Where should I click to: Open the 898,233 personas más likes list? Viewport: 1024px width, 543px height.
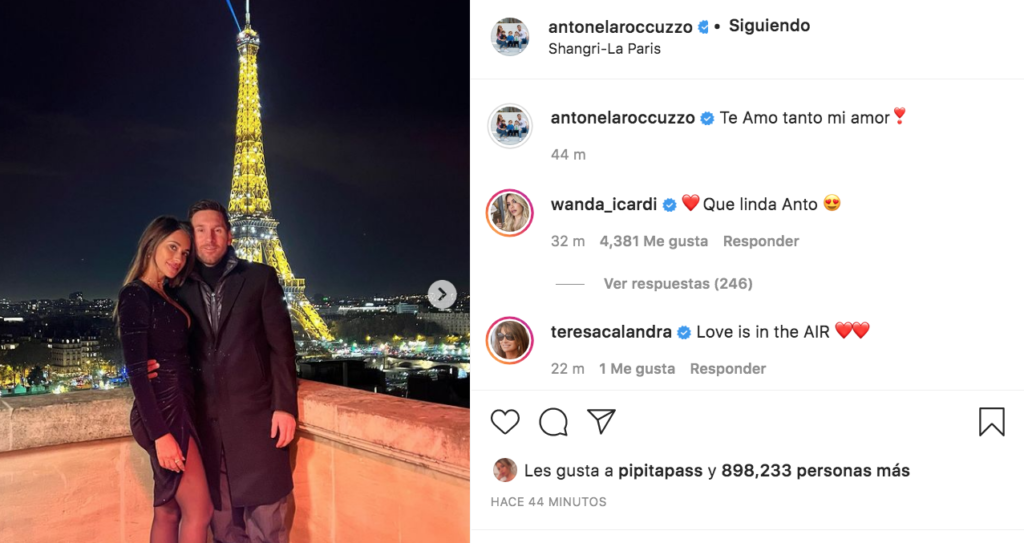(x=815, y=470)
